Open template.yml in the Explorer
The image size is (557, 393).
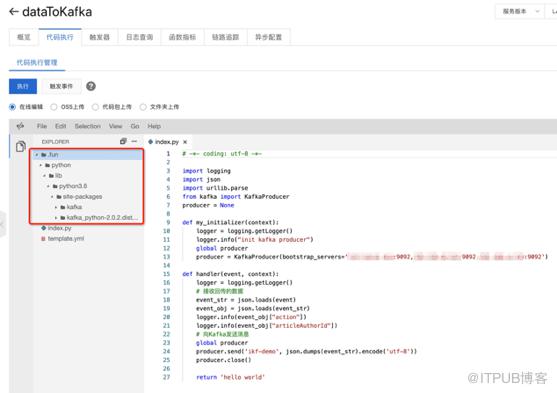point(66,238)
